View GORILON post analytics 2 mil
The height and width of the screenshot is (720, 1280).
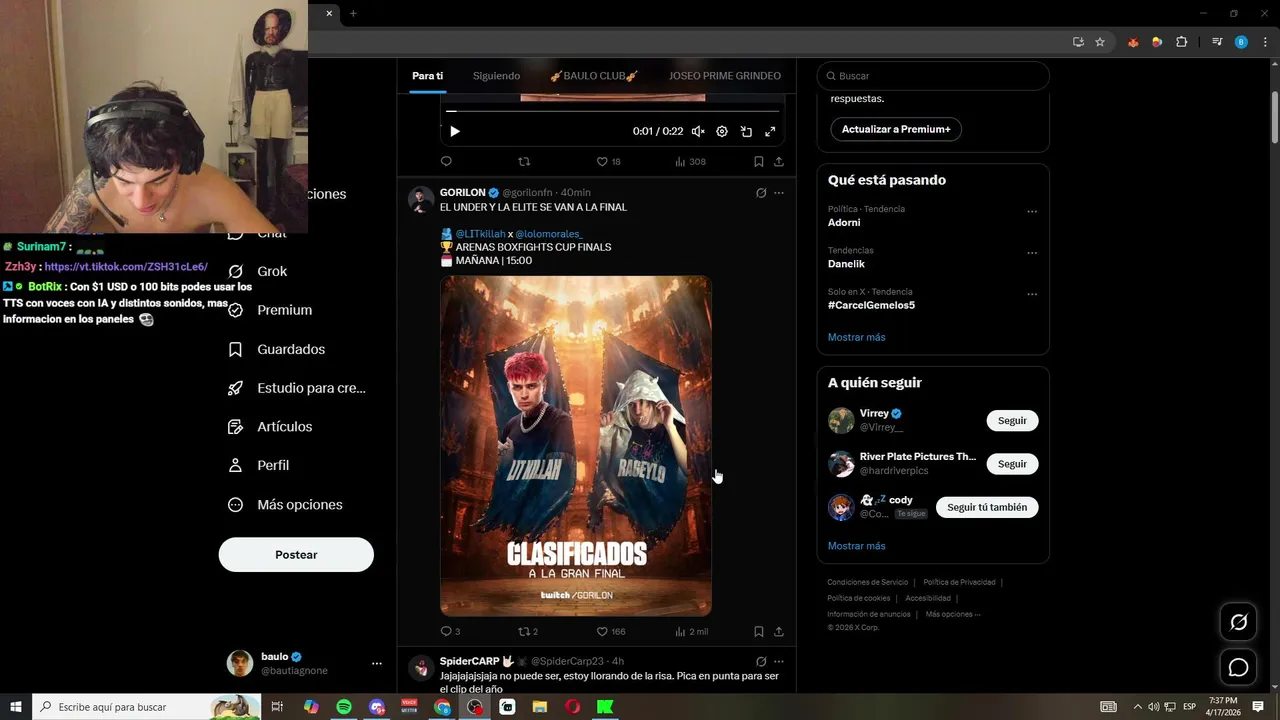point(691,631)
